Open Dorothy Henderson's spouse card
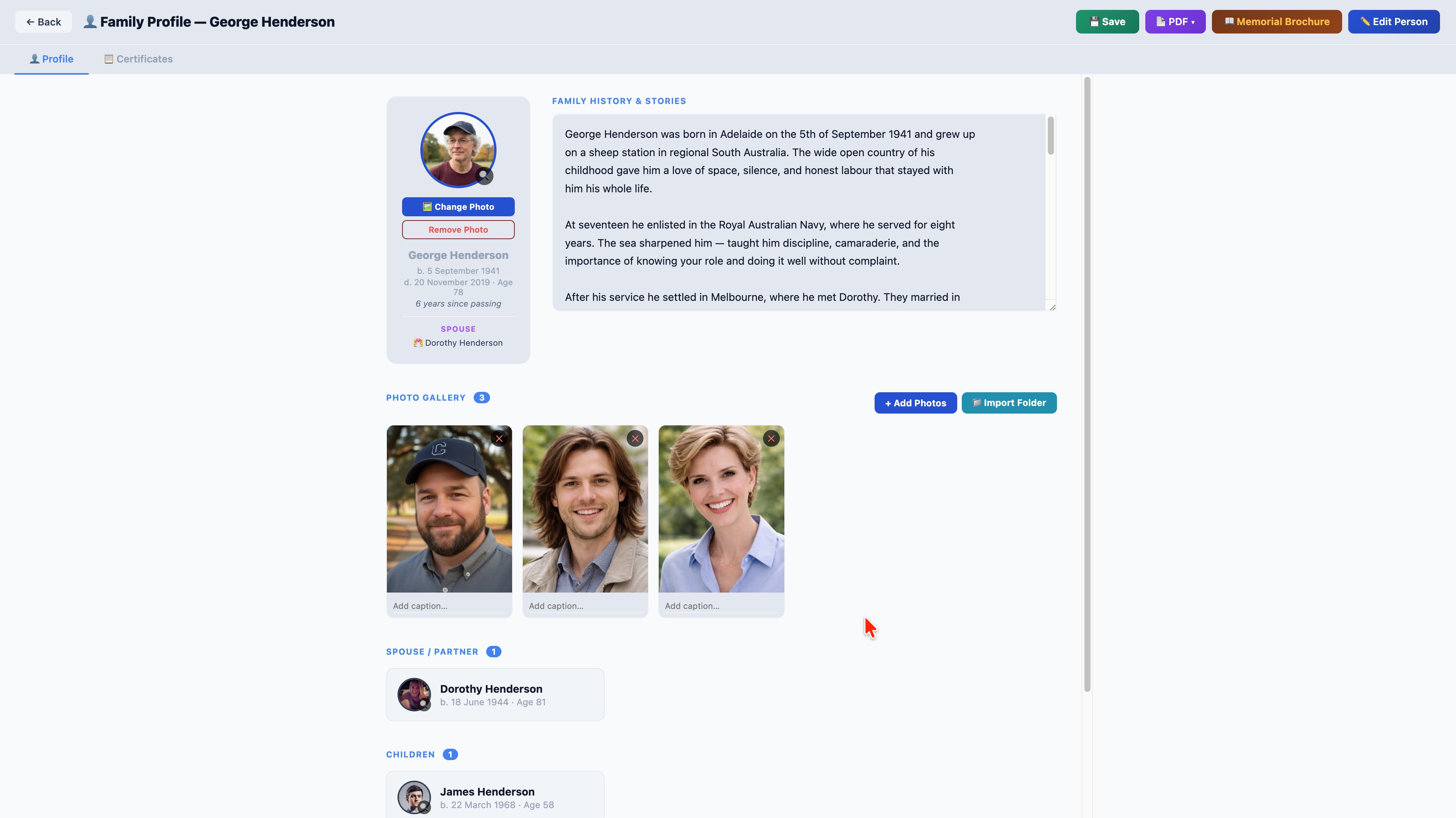This screenshot has height=818, width=1456. pyautogui.click(x=495, y=694)
